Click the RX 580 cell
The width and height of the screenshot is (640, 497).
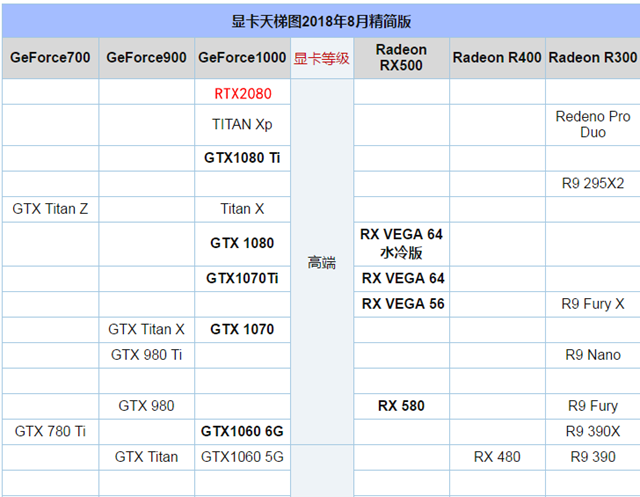pos(401,406)
